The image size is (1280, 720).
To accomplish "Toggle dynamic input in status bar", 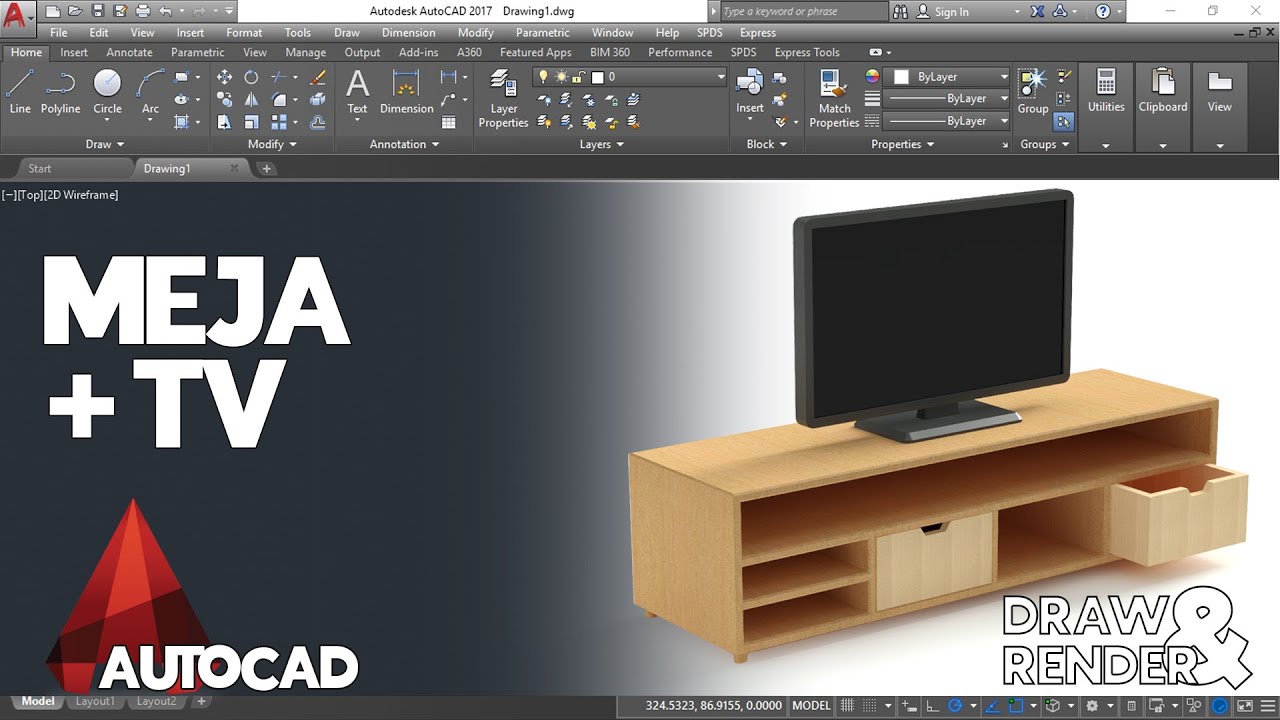I will click(910, 705).
